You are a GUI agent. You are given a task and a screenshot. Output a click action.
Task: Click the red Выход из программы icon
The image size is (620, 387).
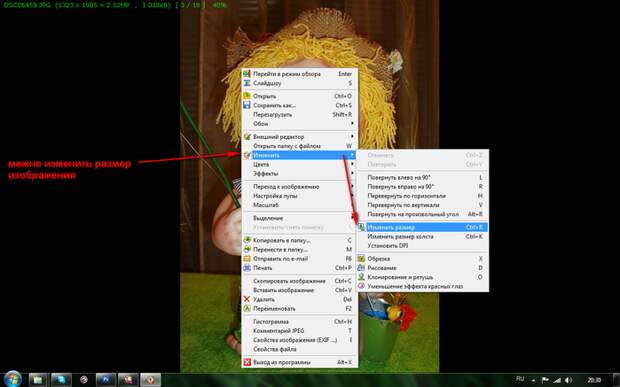[247, 362]
